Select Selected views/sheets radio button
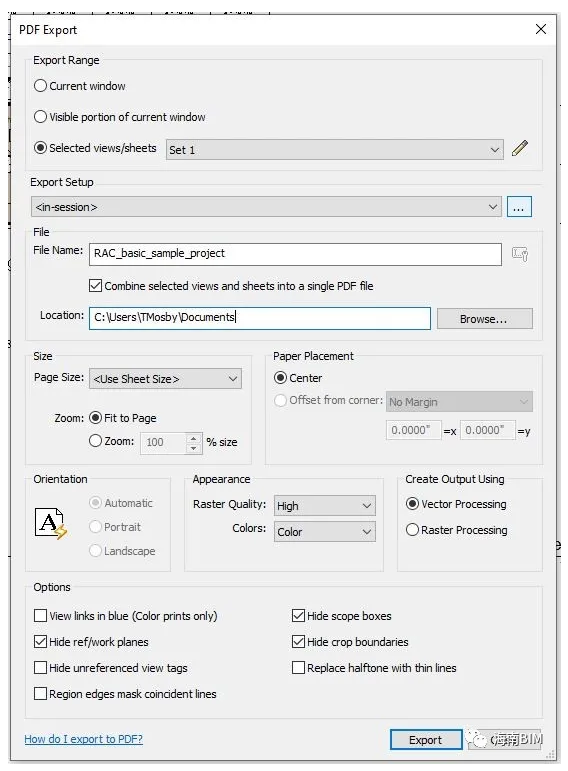 (x=40, y=148)
